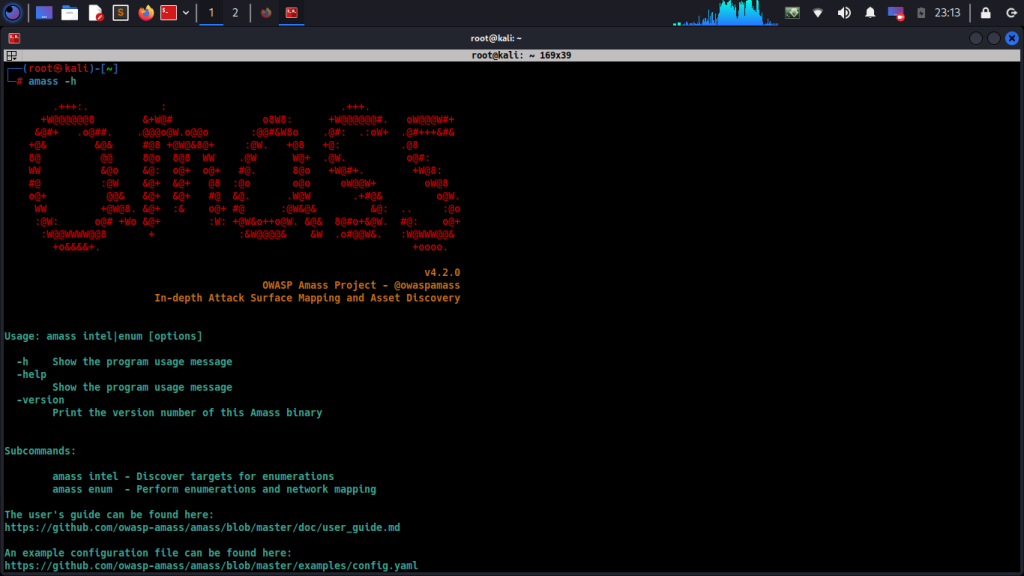This screenshot has height=576, width=1024.
Task: Click the "-help" option text
Action: coord(31,374)
